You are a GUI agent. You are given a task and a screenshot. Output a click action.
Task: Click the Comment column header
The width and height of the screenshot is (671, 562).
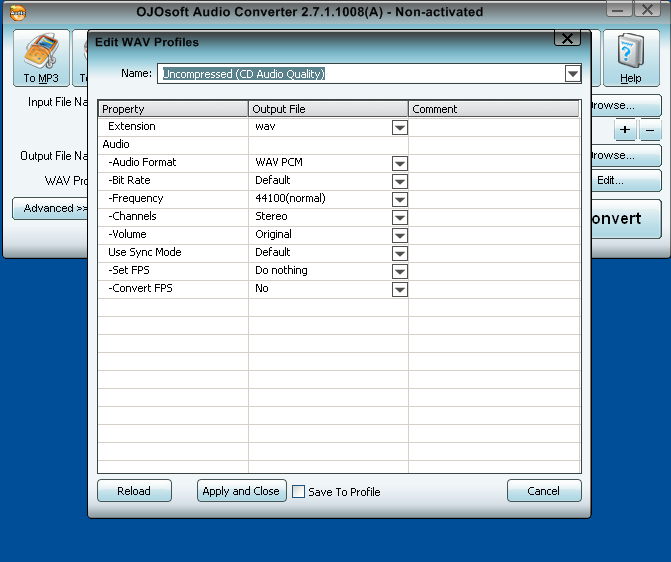click(494, 109)
